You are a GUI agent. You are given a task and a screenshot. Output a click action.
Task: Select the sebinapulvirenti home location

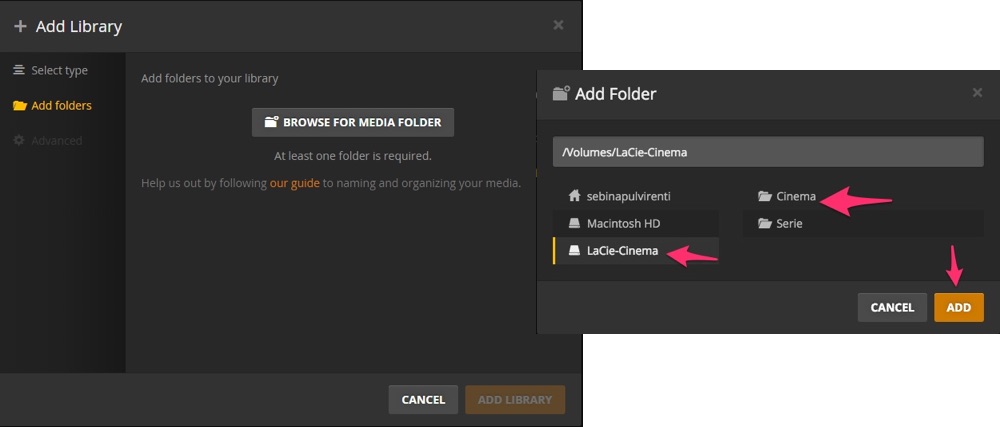628,196
